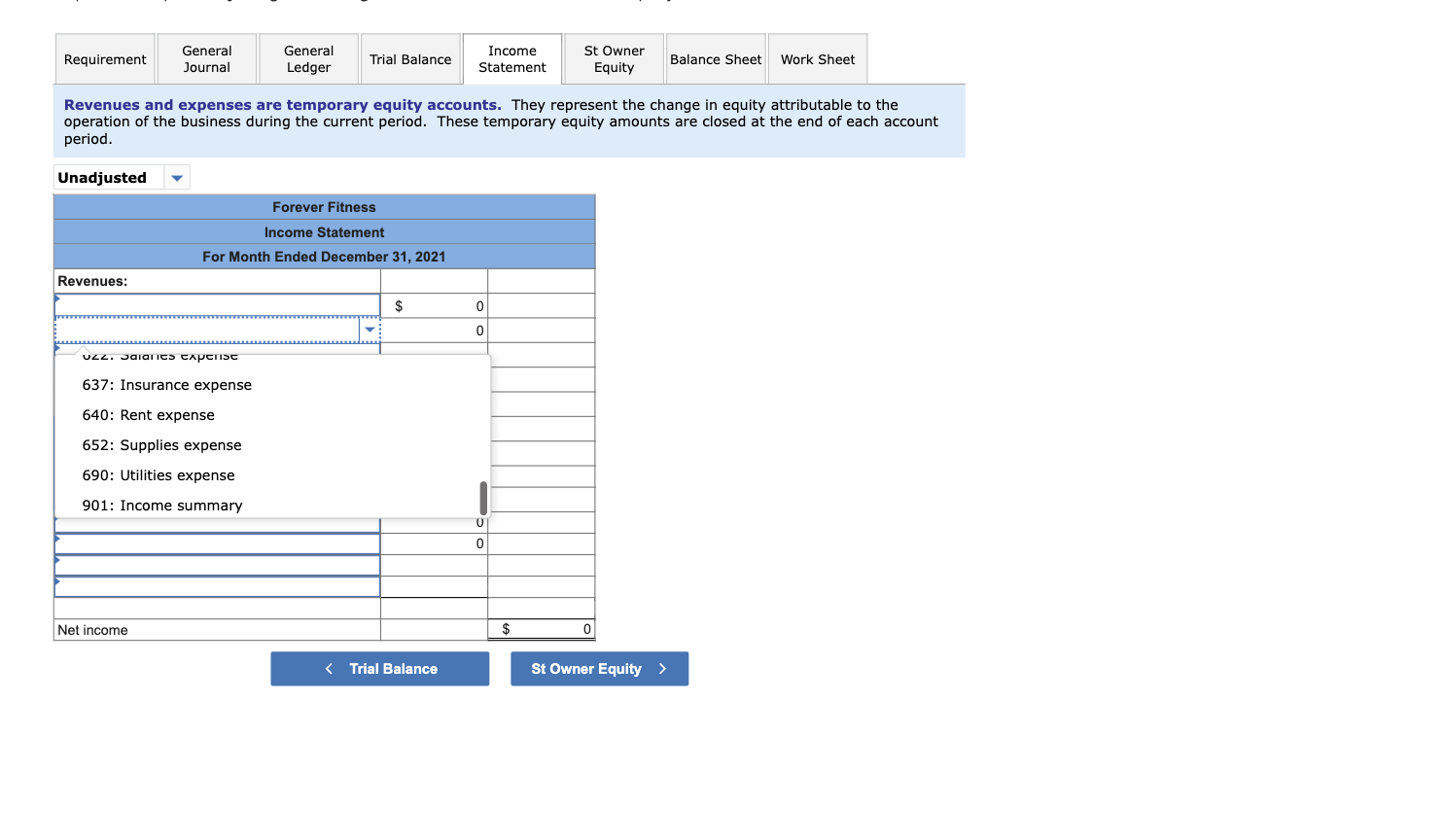Click the "St Owner Equity" navigation button

point(599,668)
